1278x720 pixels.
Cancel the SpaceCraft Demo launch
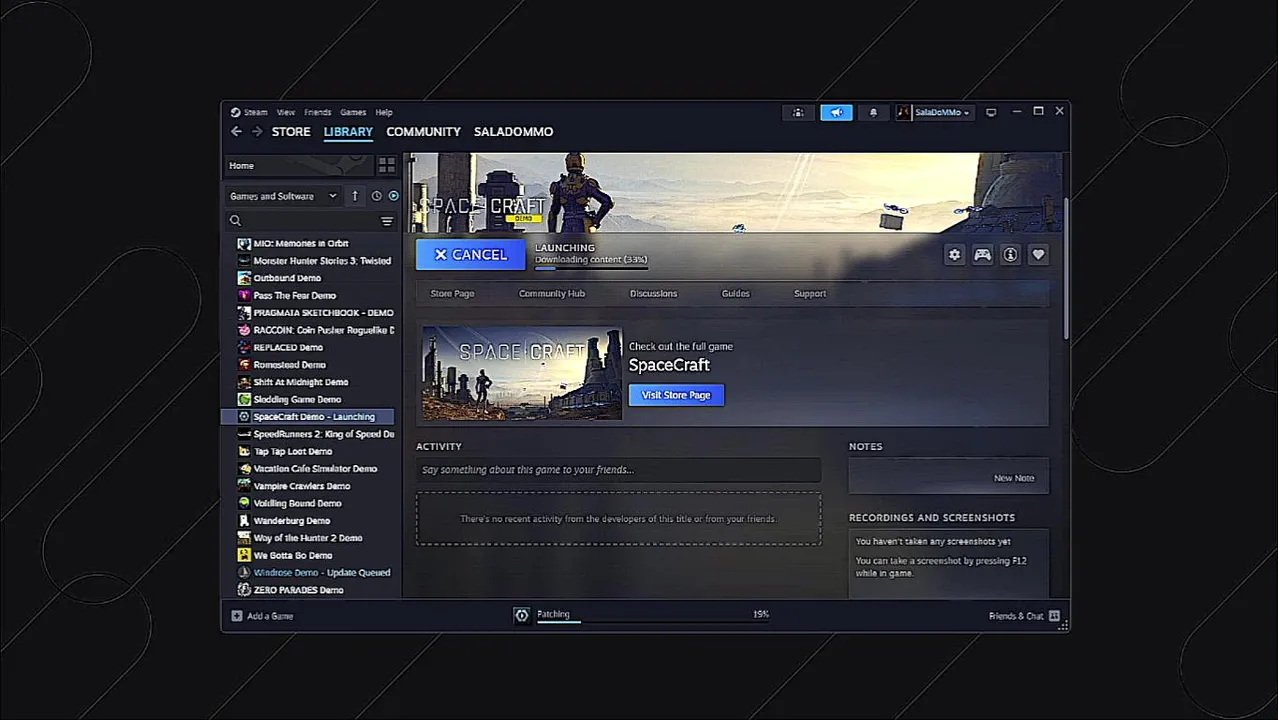[x=470, y=255]
